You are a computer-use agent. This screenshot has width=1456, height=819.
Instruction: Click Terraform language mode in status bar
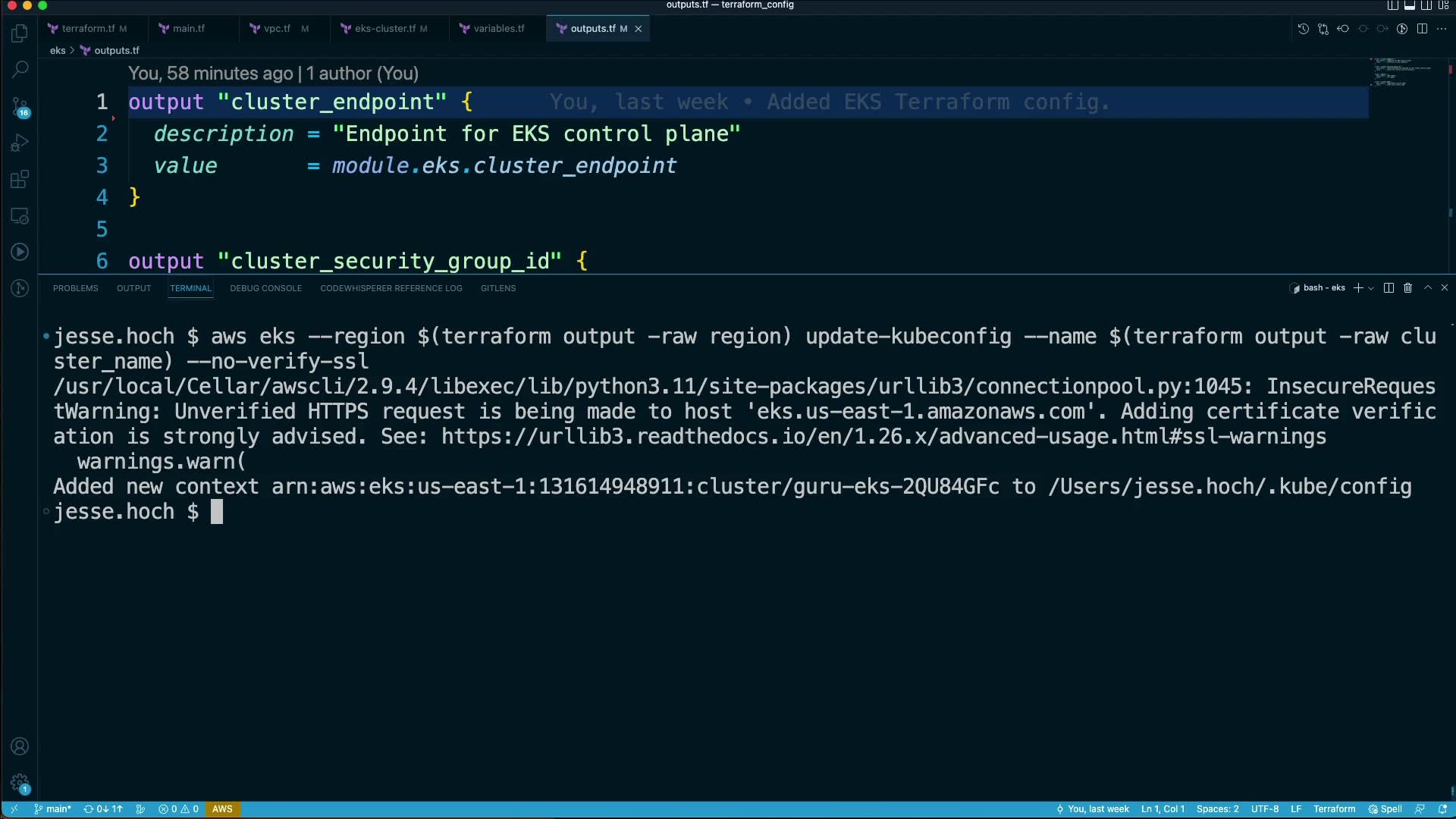[x=1334, y=809]
